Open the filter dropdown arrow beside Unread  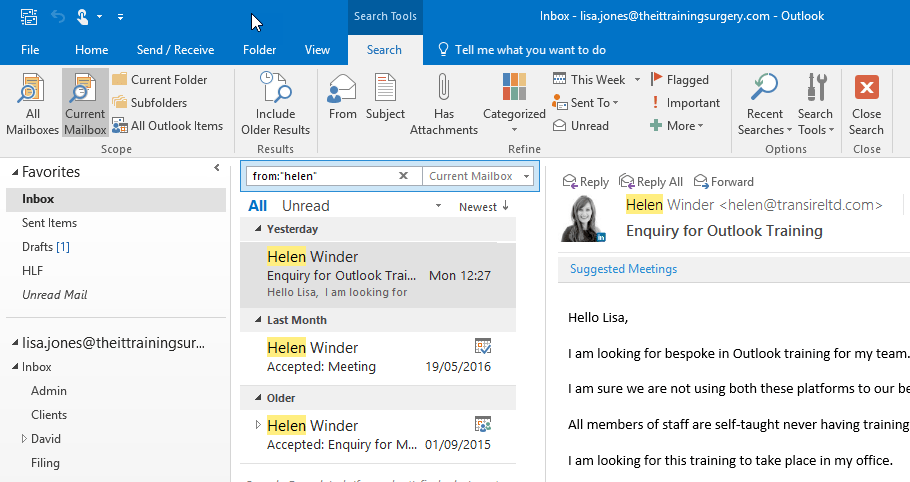pos(438,206)
